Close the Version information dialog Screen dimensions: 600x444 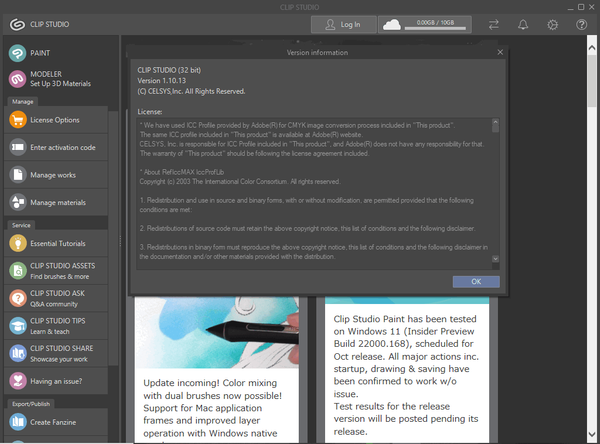pos(500,52)
